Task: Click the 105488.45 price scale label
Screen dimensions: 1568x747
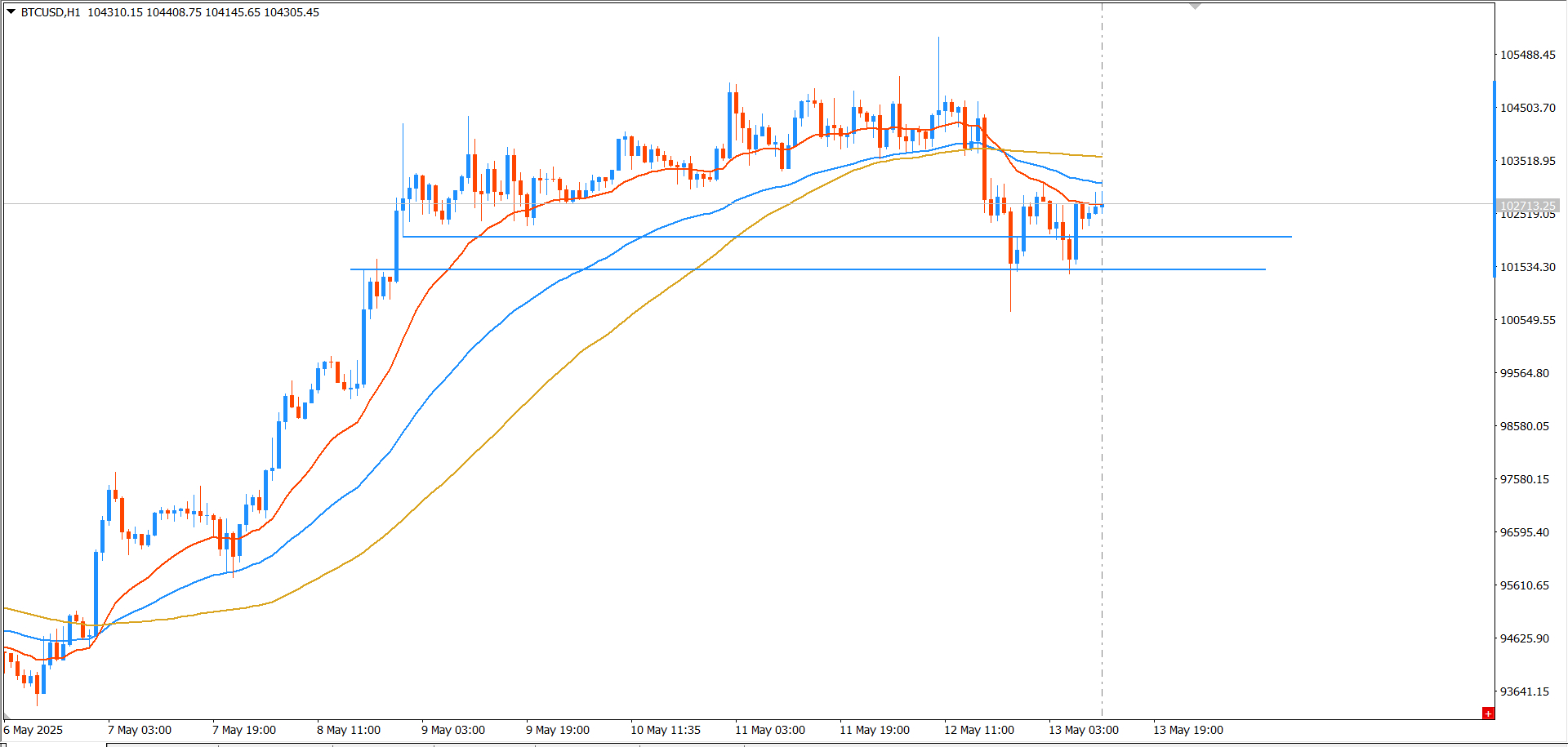Action: [1528, 55]
